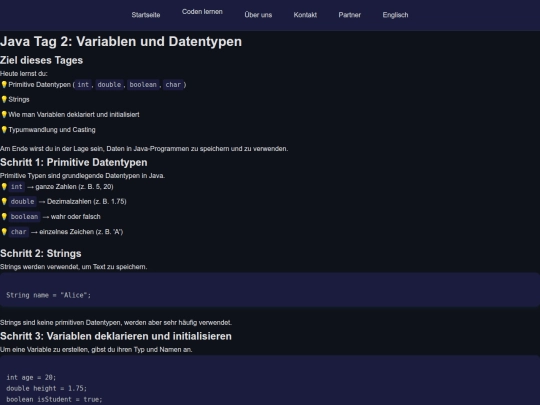
Task: Click the char code tag in goals list
Action: point(173,84)
